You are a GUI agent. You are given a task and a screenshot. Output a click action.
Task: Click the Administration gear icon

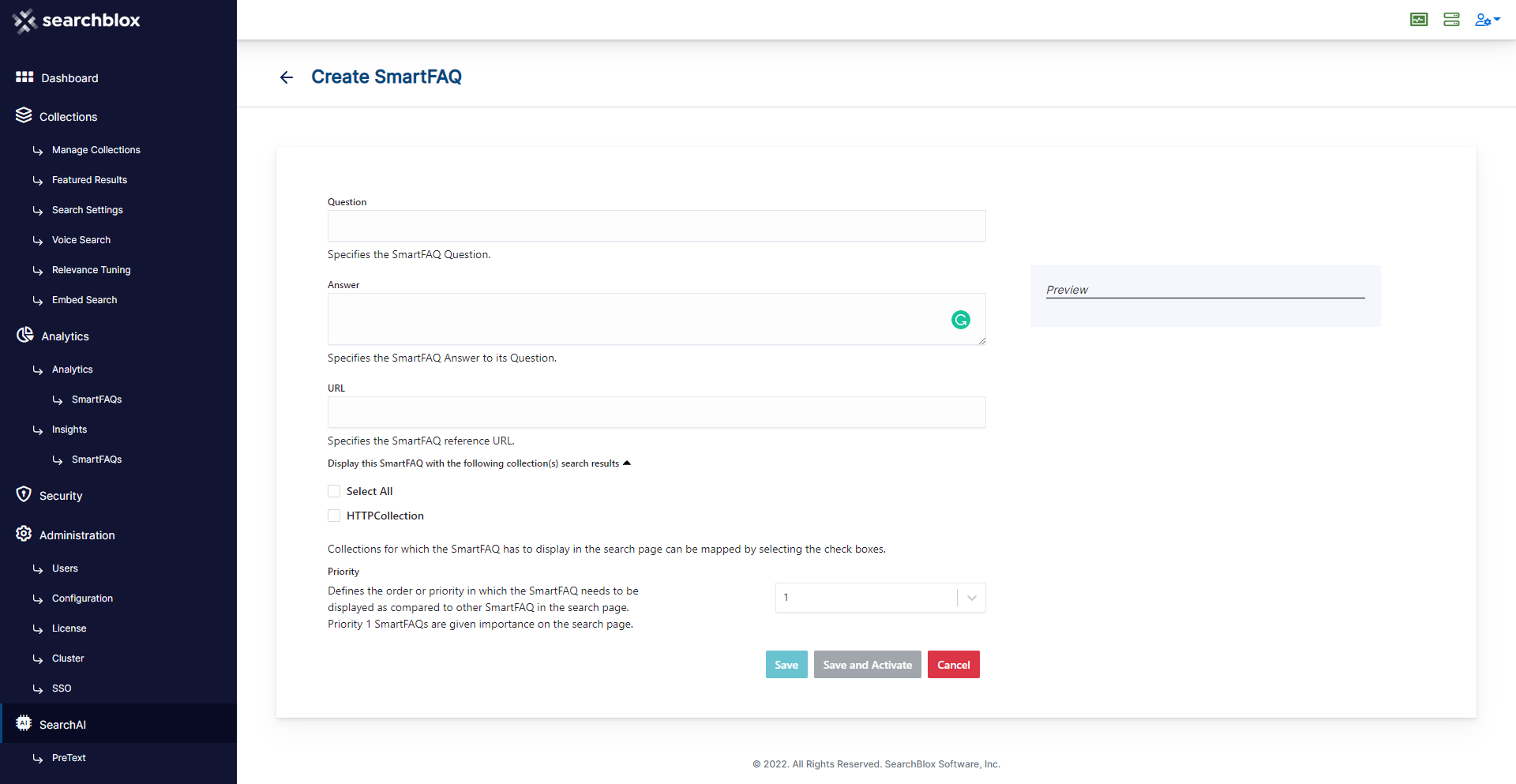pos(24,534)
